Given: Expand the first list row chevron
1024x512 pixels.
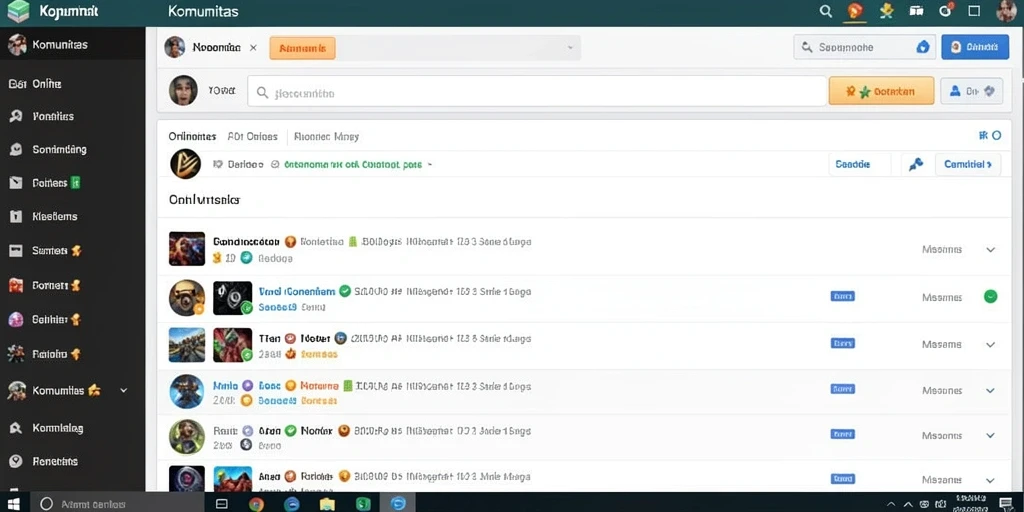Looking at the screenshot, I should click(x=991, y=249).
